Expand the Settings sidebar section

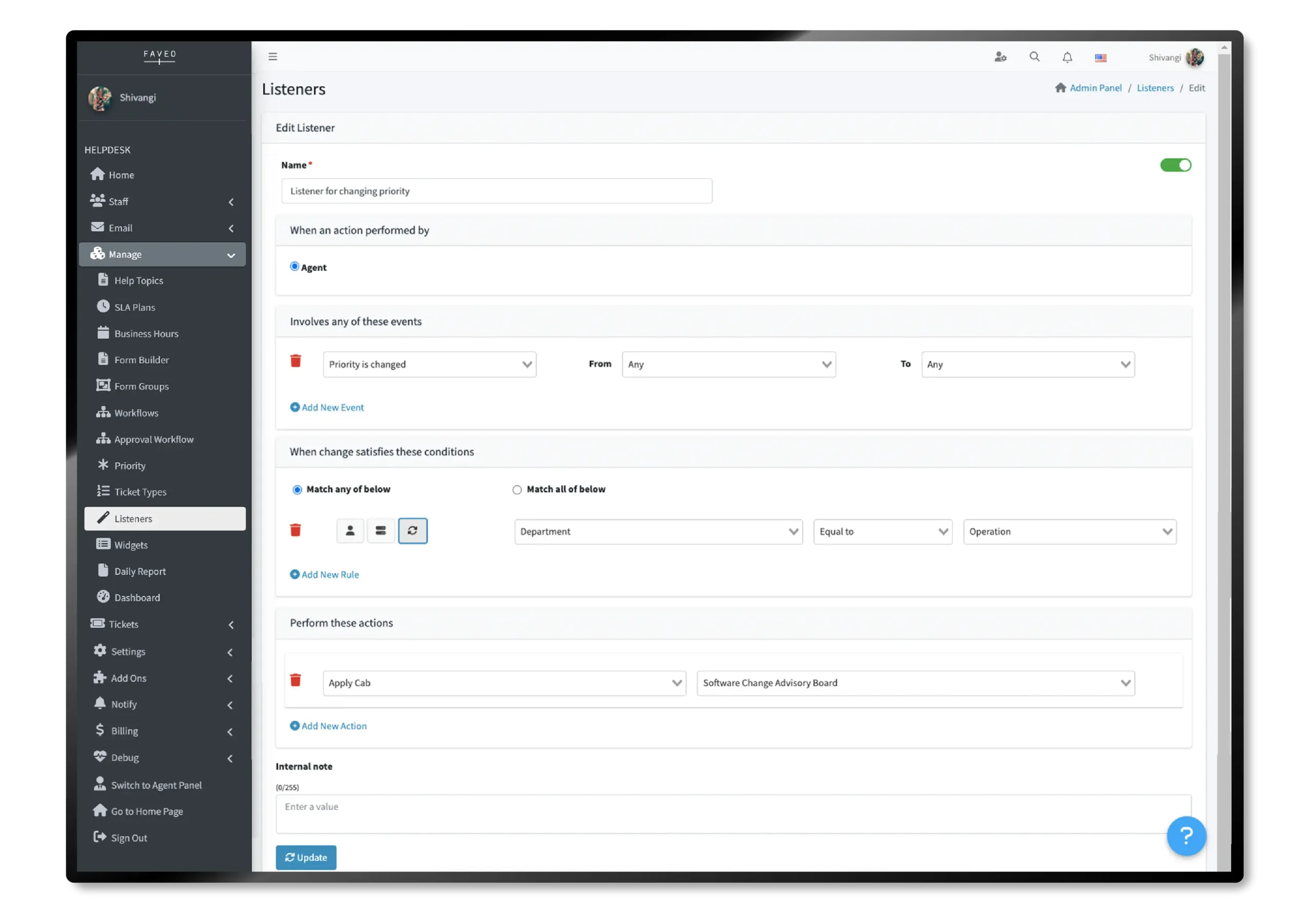(163, 651)
